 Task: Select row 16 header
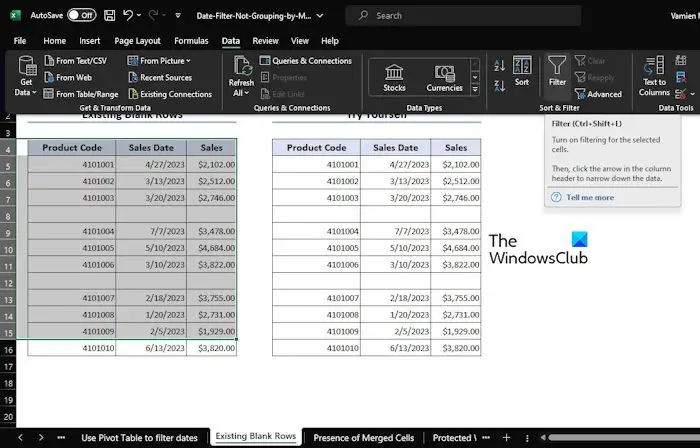point(8,349)
